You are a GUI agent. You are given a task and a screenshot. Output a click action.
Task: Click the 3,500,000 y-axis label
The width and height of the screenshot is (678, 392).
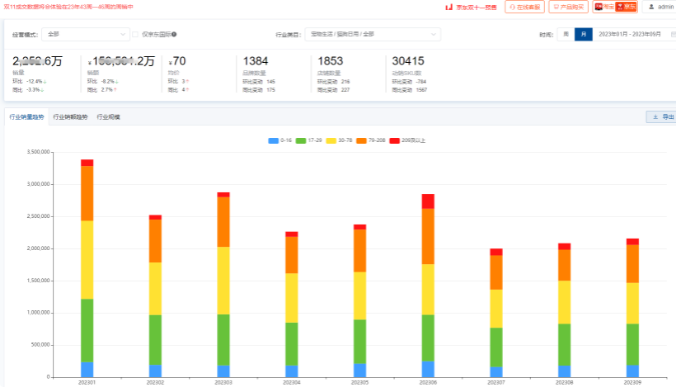(38, 152)
